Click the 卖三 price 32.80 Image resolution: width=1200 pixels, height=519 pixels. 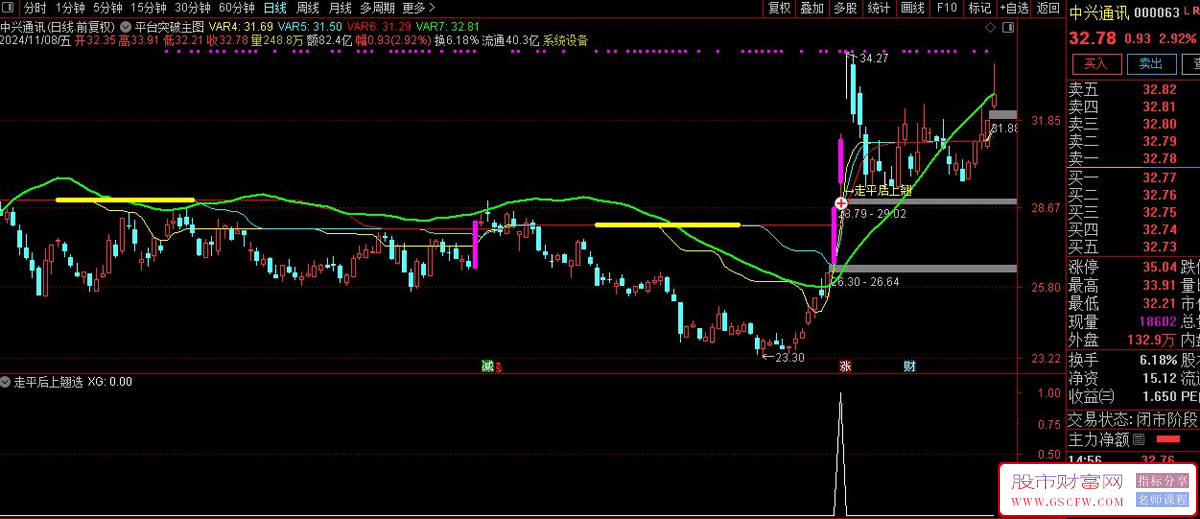point(1158,124)
